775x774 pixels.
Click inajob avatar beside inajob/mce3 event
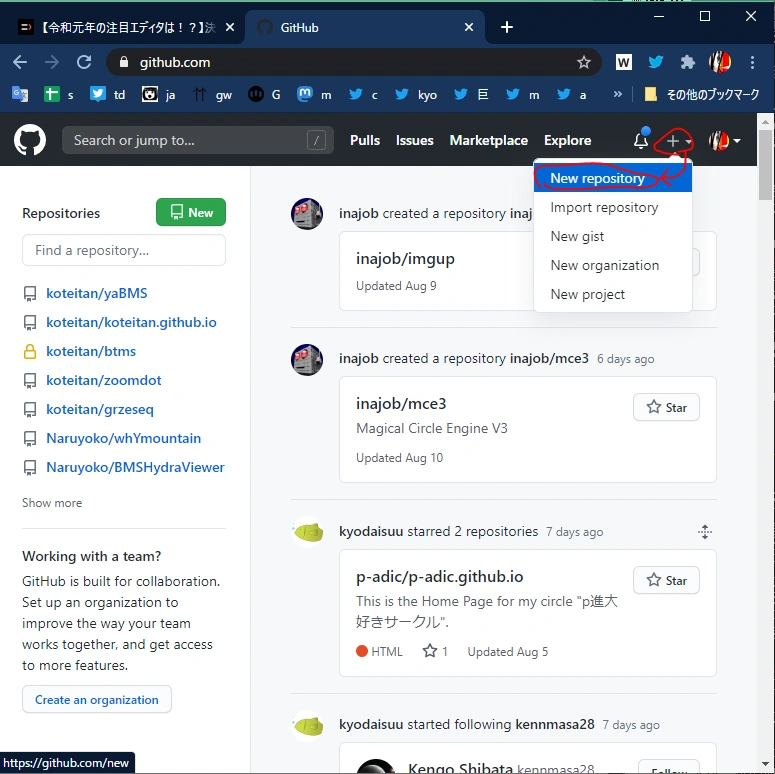point(307,359)
